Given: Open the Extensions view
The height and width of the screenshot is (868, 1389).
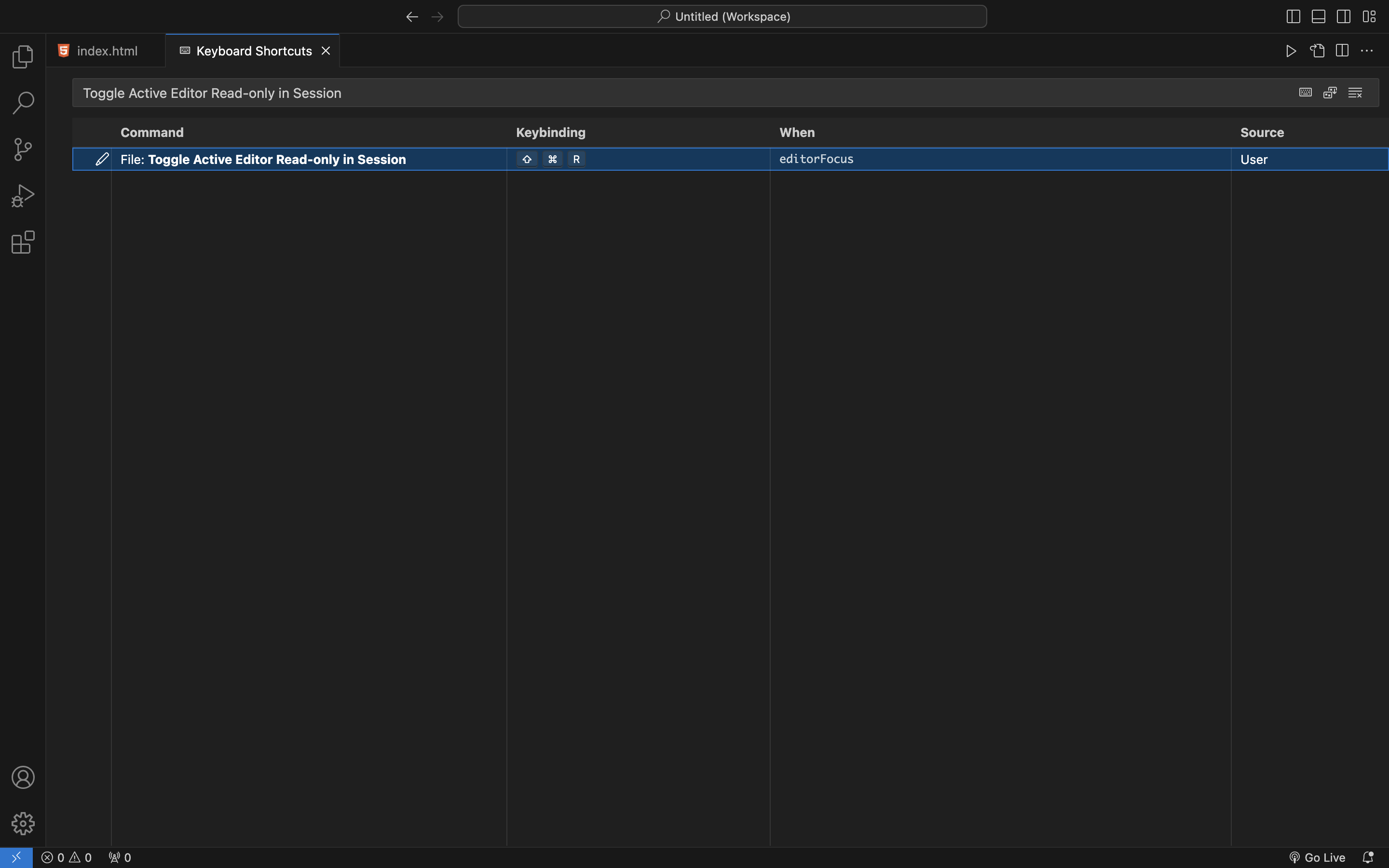Looking at the screenshot, I should pos(23,242).
